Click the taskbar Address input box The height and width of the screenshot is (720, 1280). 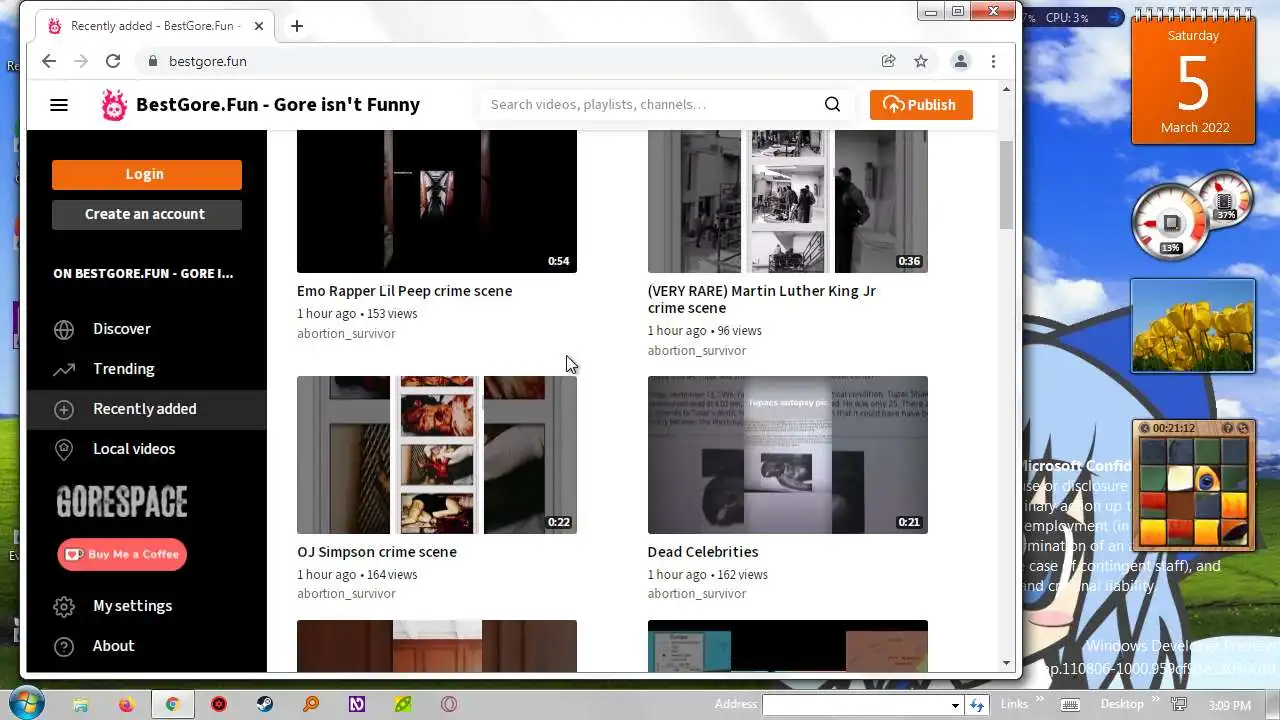[855, 705]
